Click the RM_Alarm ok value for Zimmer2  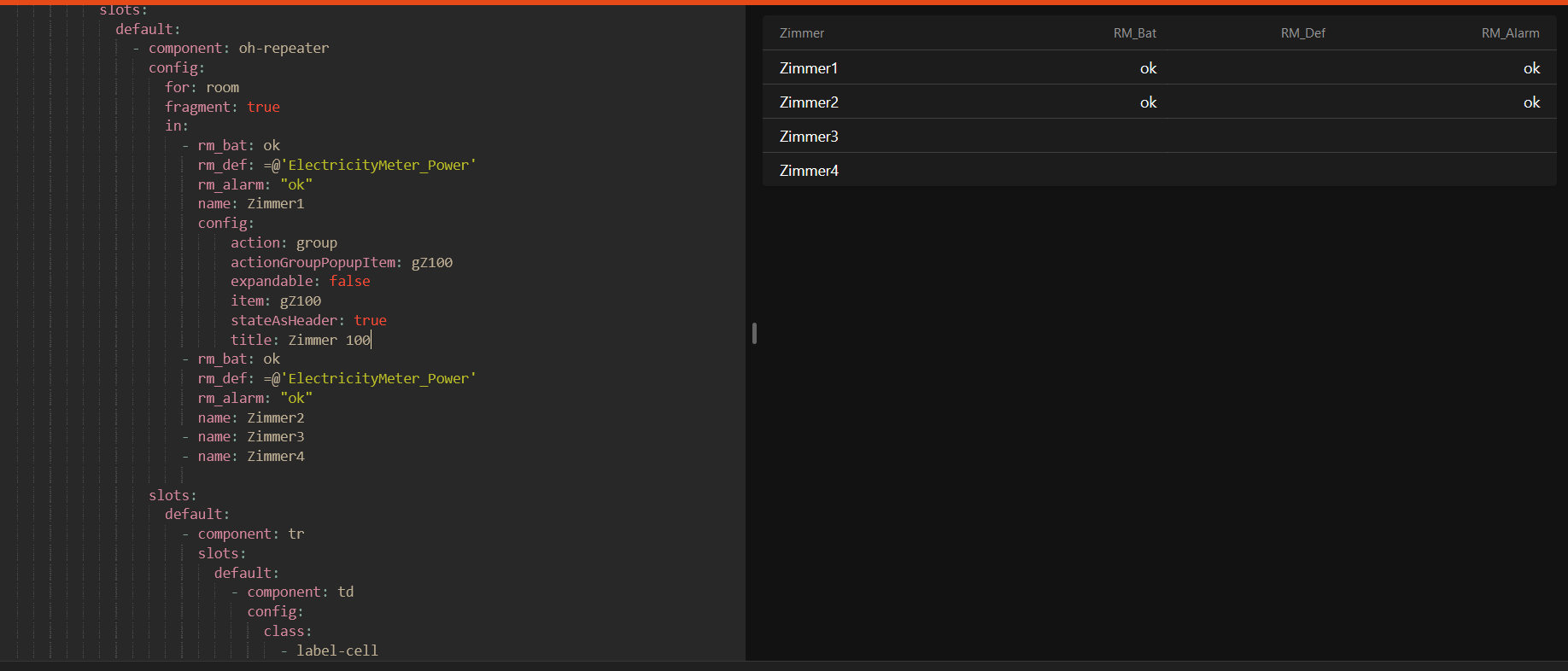[x=1531, y=102]
